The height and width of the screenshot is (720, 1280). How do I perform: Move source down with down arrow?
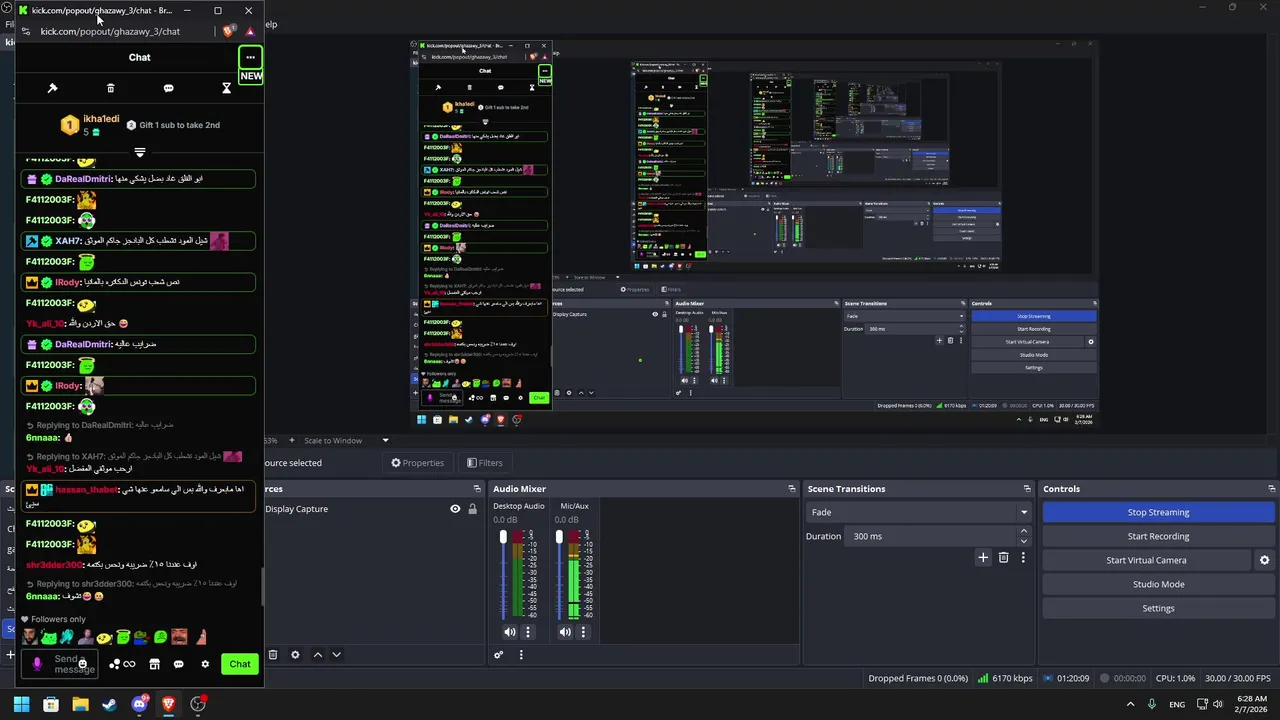click(x=336, y=655)
